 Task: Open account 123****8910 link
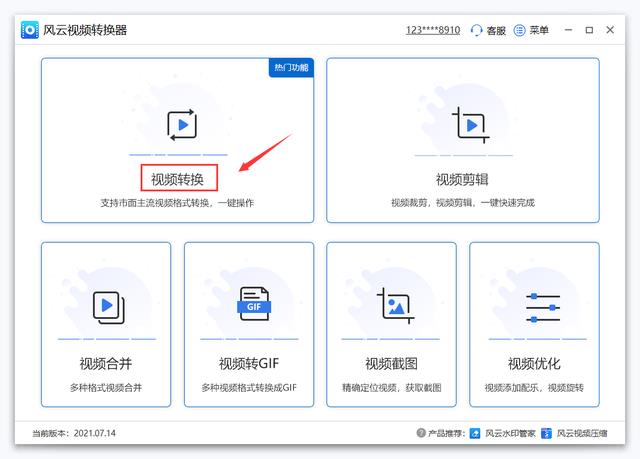click(x=433, y=30)
